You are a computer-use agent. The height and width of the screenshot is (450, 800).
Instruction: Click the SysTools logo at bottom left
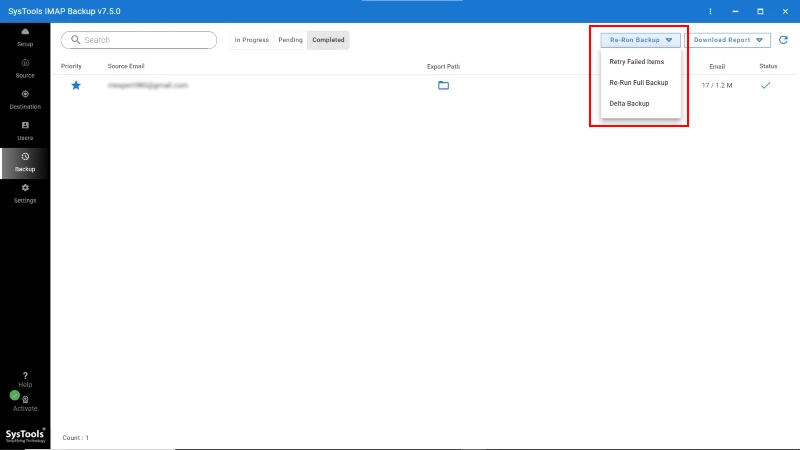point(25,435)
